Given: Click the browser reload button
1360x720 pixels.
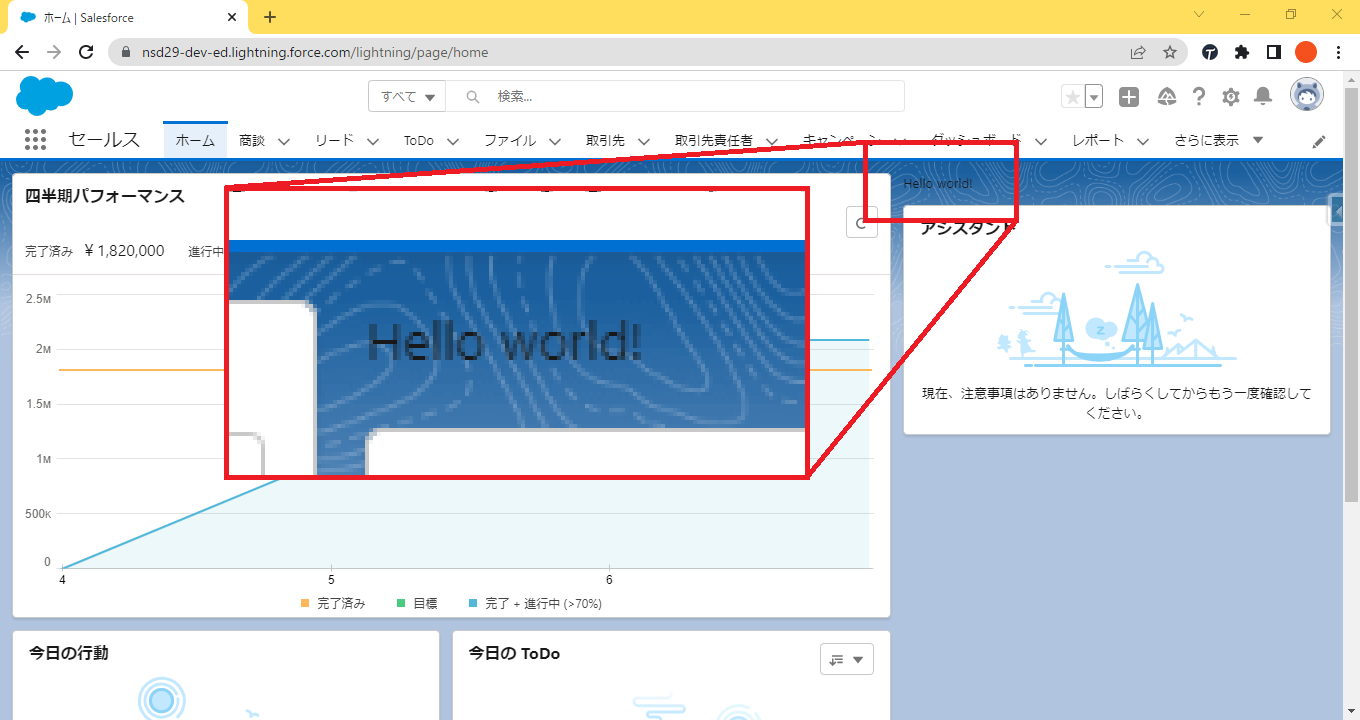Looking at the screenshot, I should [x=86, y=52].
